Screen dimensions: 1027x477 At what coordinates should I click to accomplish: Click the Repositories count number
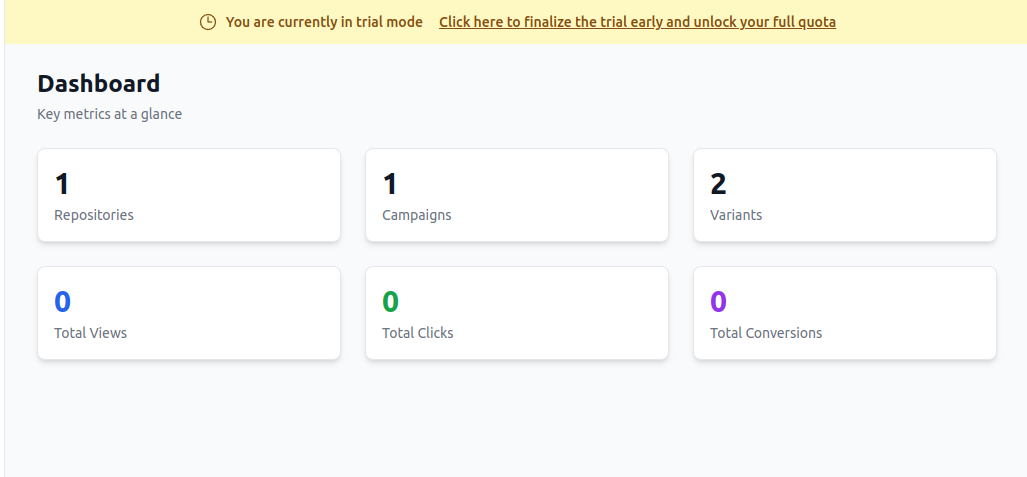[x=62, y=184]
